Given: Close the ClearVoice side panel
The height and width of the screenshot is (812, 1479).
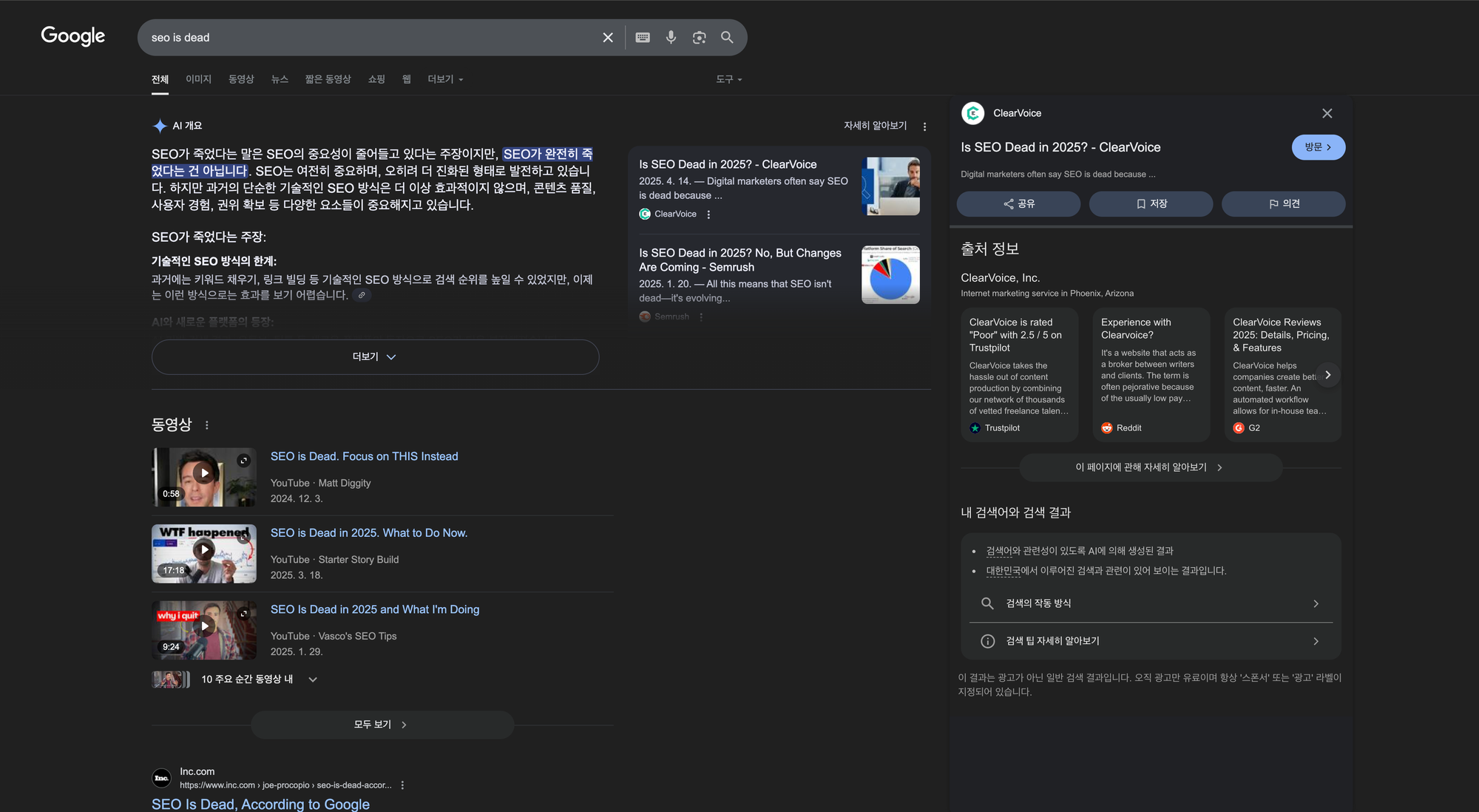Looking at the screenshot, I should [1327, 113].
